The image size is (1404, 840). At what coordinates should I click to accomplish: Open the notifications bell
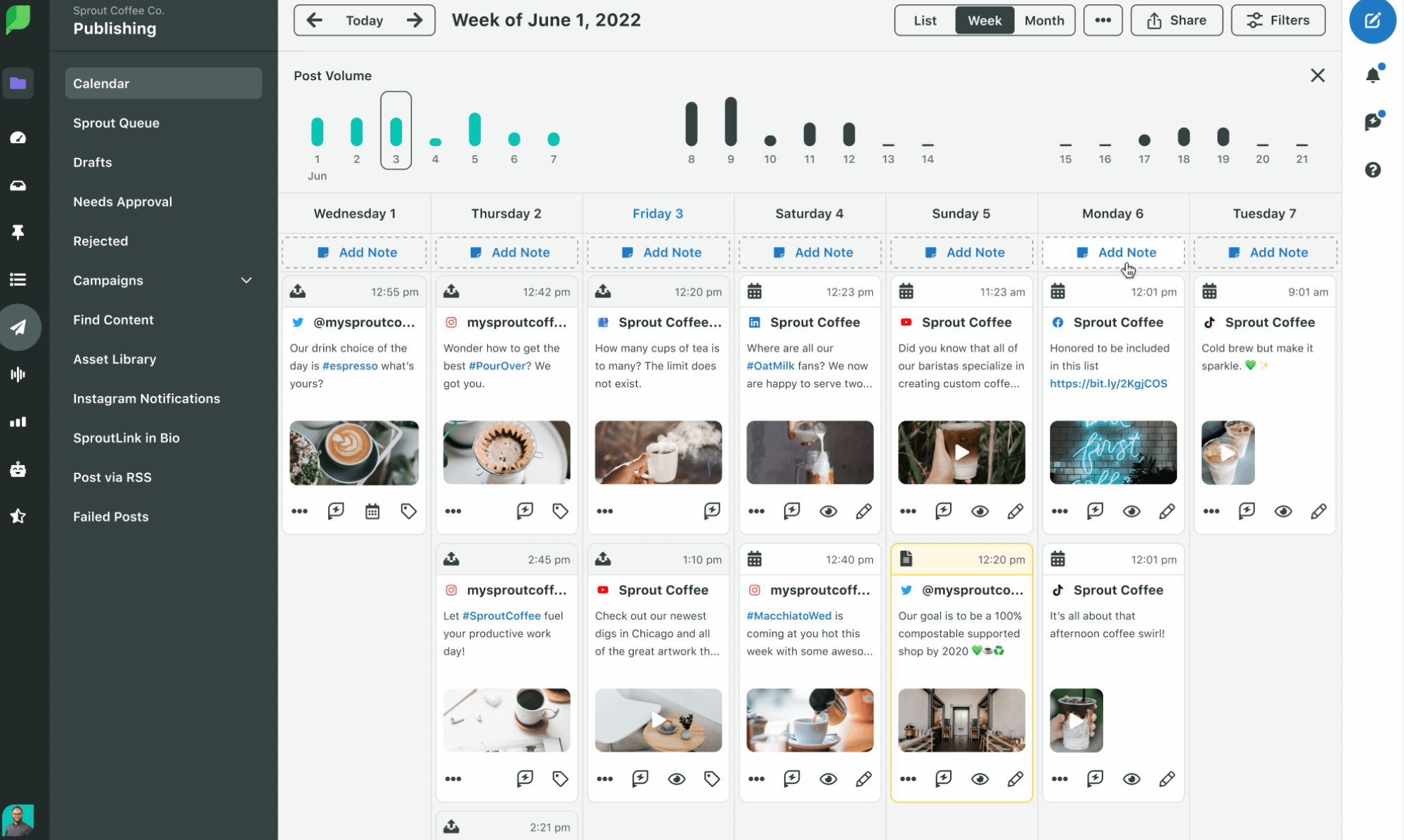[1373, 74]
